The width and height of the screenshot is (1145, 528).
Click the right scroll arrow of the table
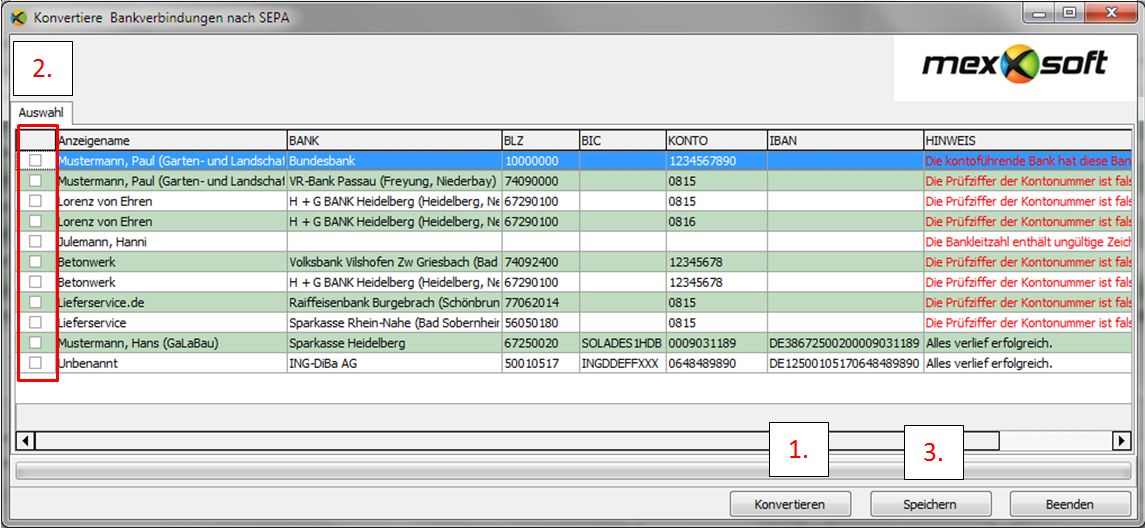click(1121, 440)
